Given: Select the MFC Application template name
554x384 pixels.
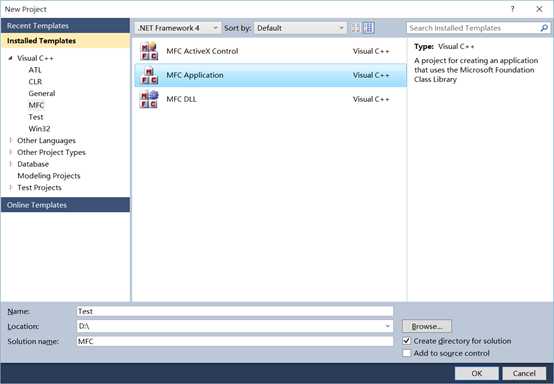Looking at the screenshot, I should tap(195, 75).
